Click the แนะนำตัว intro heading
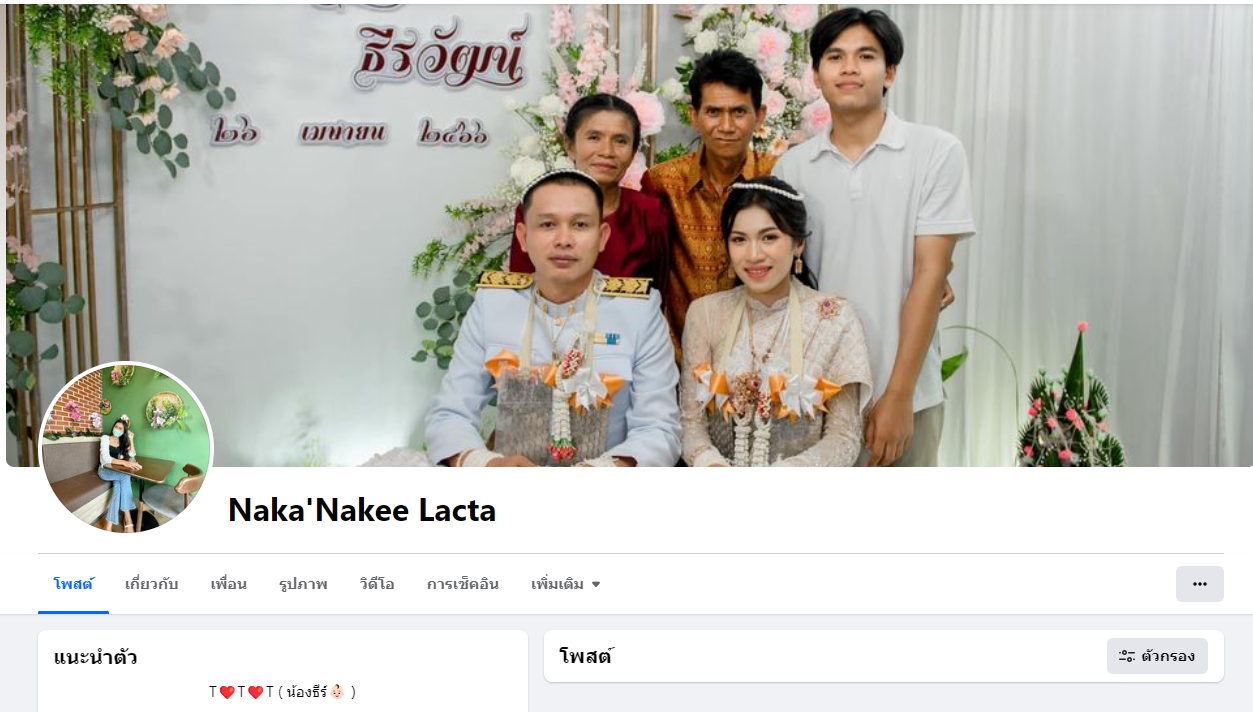1253x712 pixels. pos(95,657)
